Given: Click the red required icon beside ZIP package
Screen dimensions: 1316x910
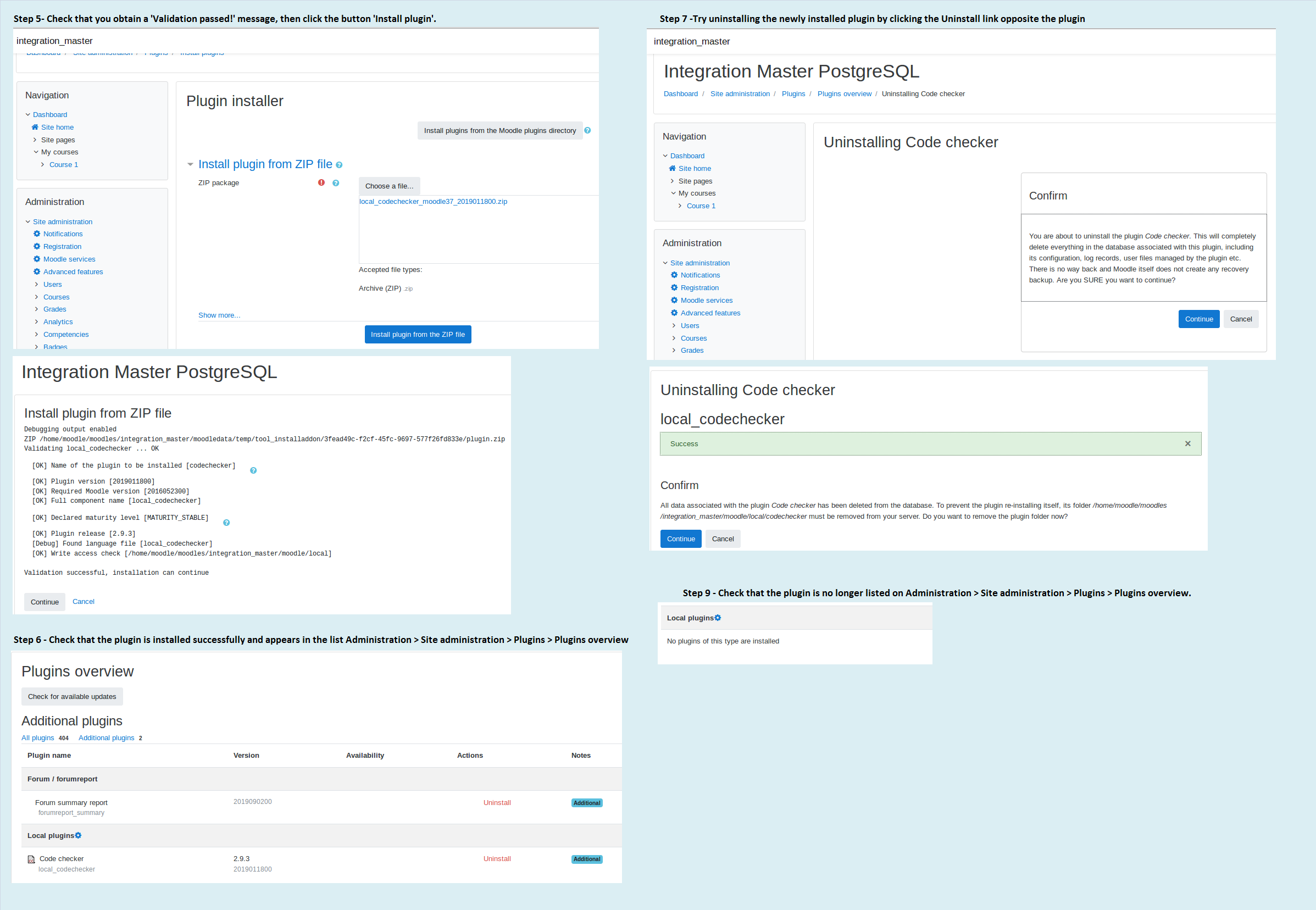Looking at the screenshot, I should 321,182.
